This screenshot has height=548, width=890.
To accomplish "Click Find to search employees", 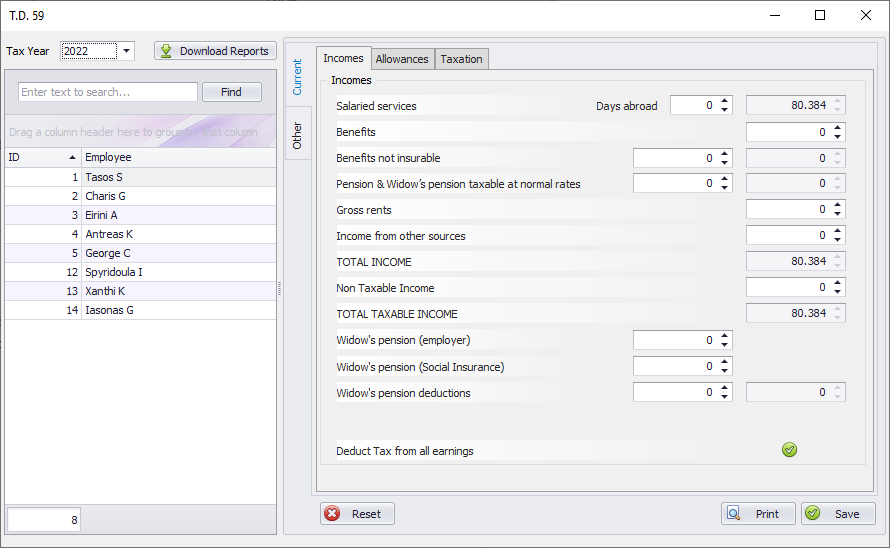I will 231,92.
